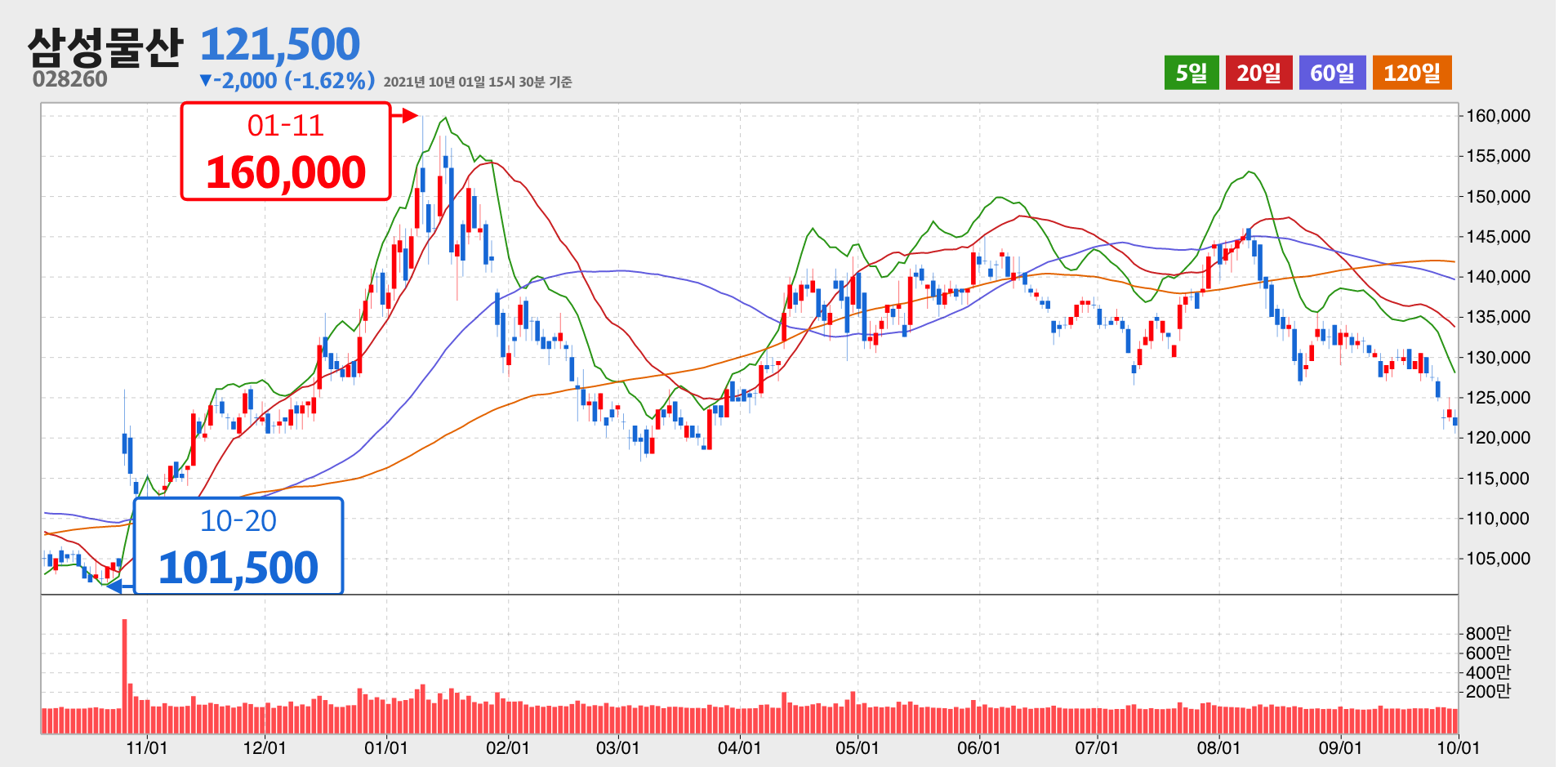
Task: Click the 01-11 high date annotation label
Action: 286,125
